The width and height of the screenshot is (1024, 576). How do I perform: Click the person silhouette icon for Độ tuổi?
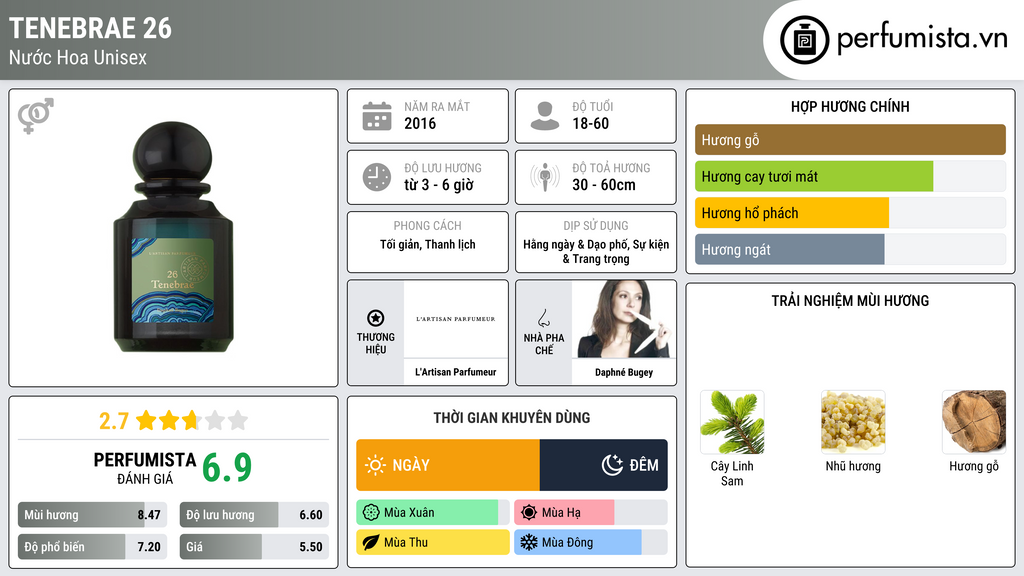pos(545,116)
